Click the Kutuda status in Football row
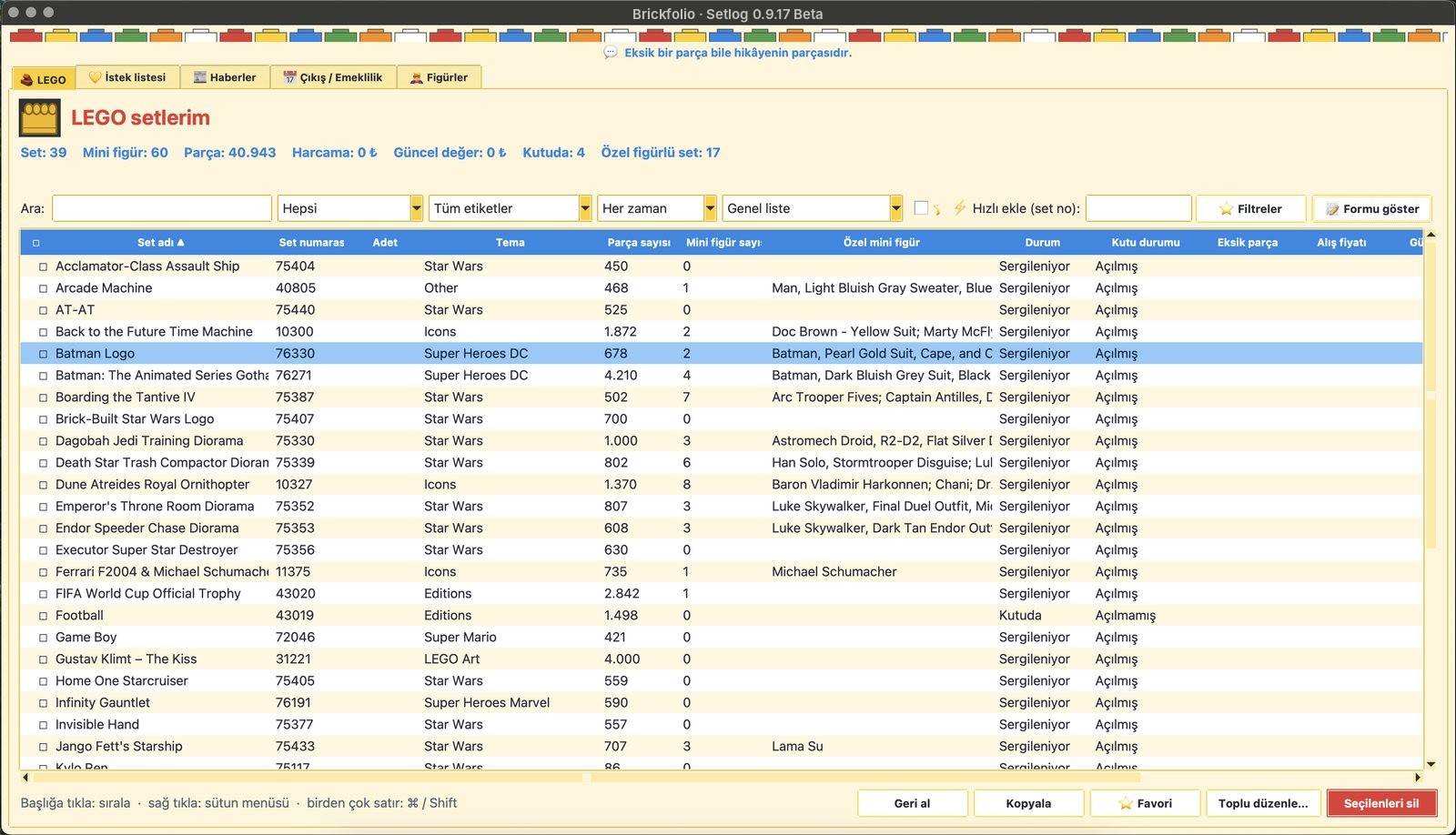1456x835 pixels. pos(1020,616)
